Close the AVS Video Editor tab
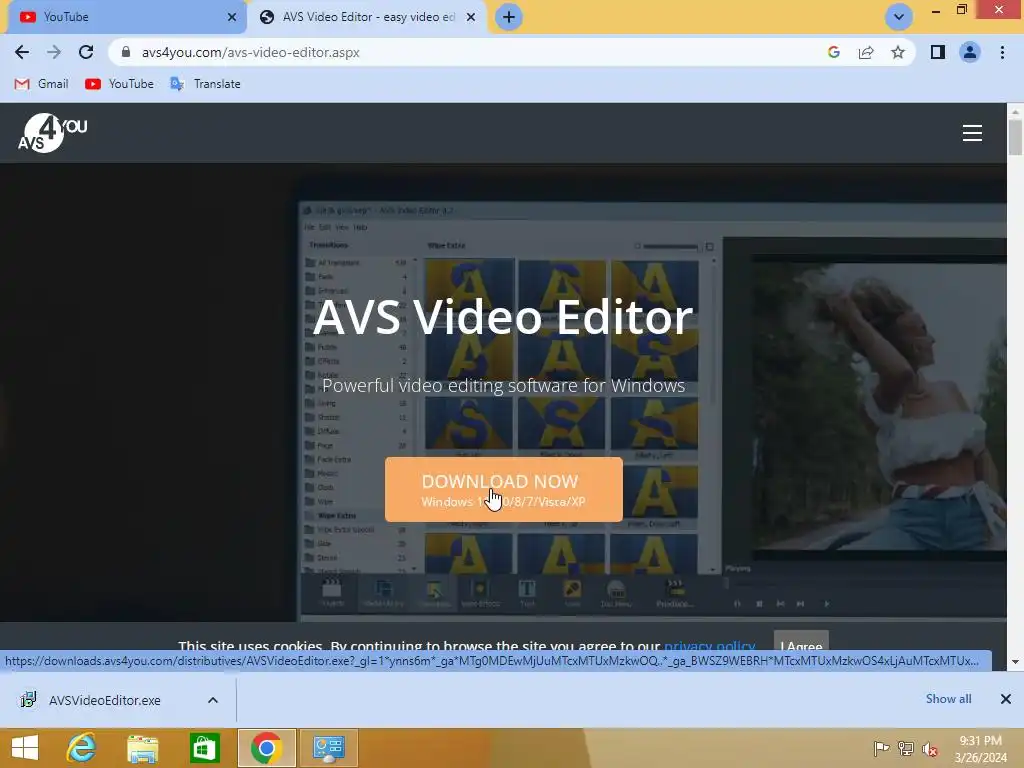Screen dimensions: 1024x768 (x=471, y=17)
